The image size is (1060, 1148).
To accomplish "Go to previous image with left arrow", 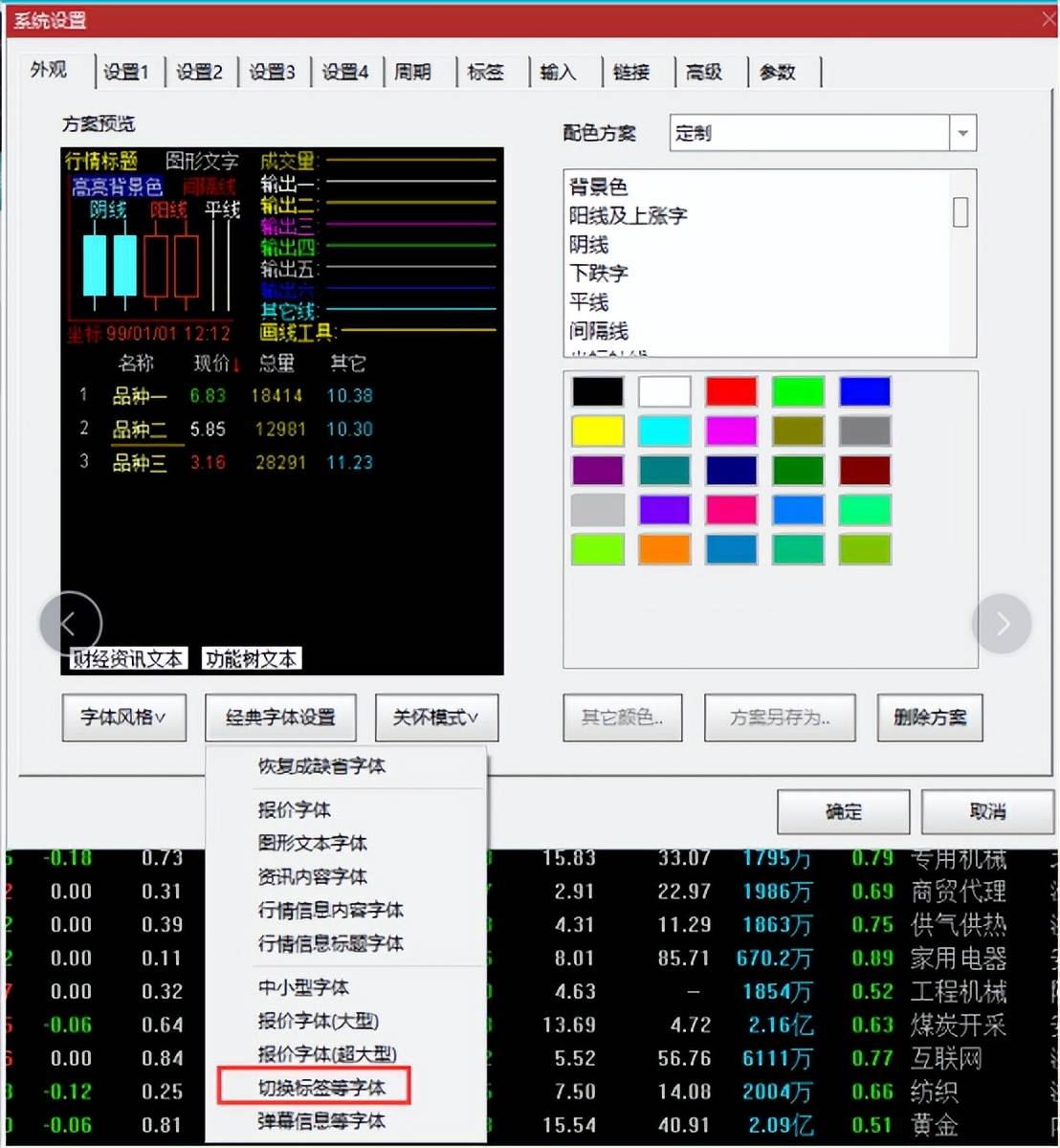I will point(70,624).
